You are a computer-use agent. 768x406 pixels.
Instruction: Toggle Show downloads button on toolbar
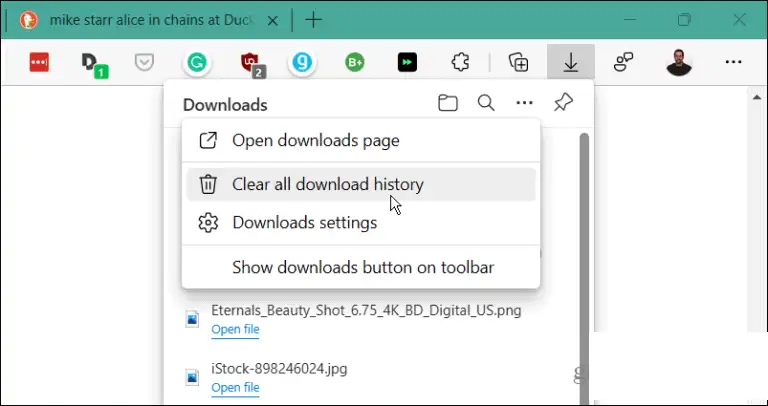click(x=361, y=267)
